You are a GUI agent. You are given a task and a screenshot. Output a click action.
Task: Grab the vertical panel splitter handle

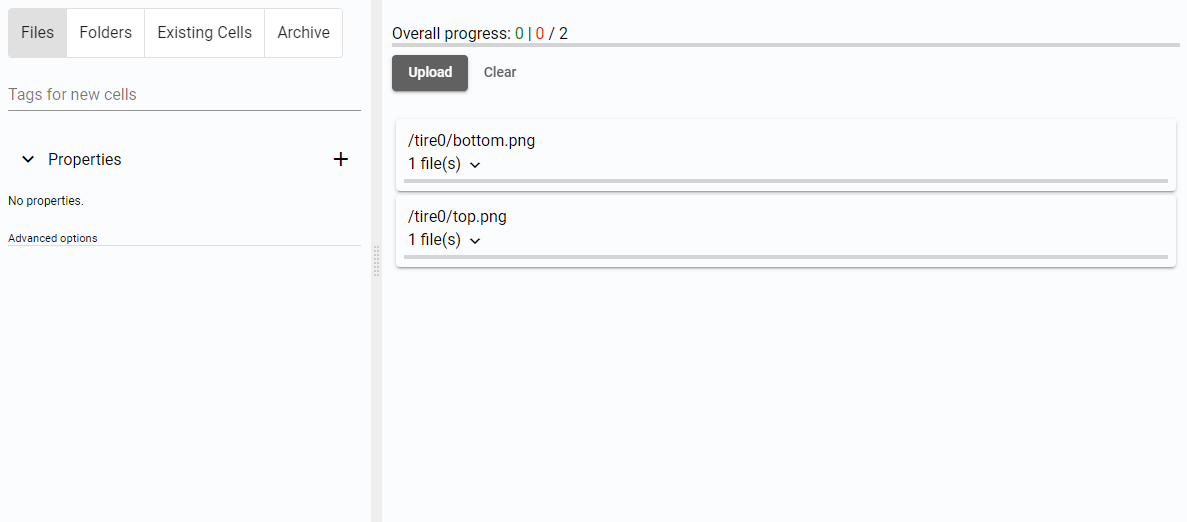pyautogui.click(x=377, y=261)
